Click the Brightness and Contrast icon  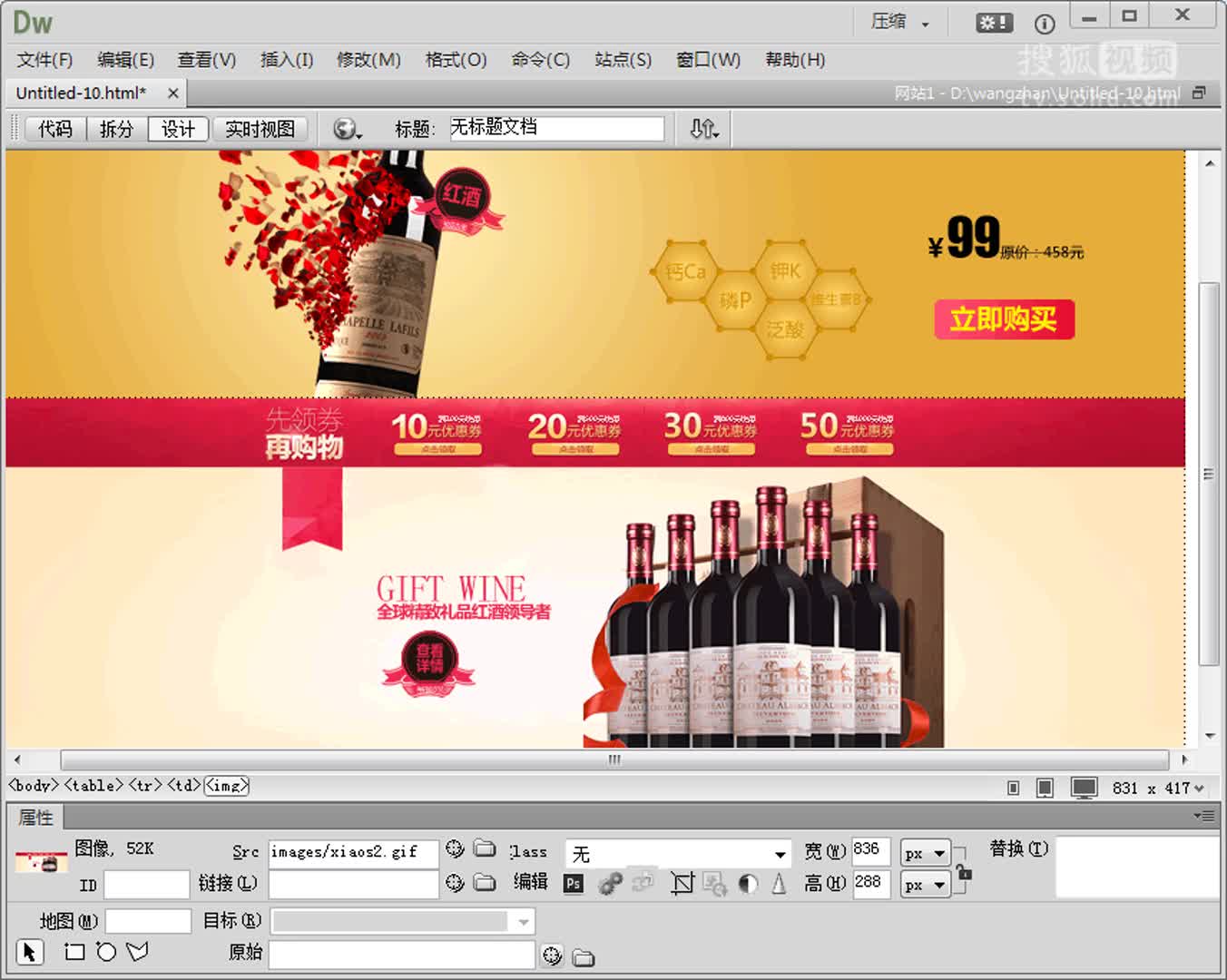click(x=748, y=883)
